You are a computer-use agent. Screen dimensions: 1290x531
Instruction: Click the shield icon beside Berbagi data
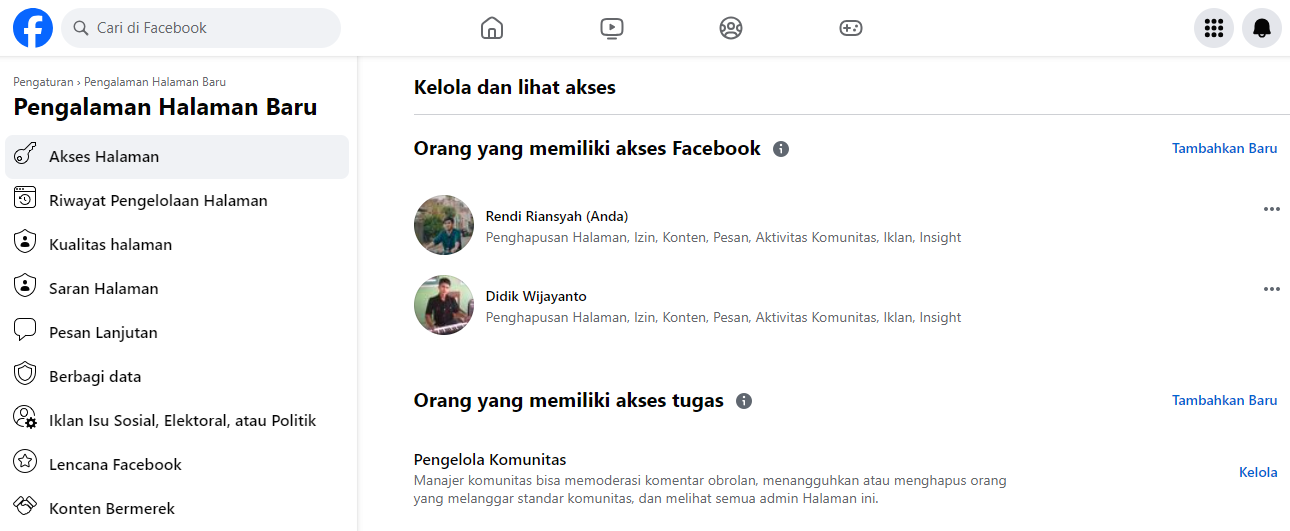[25, 375]
